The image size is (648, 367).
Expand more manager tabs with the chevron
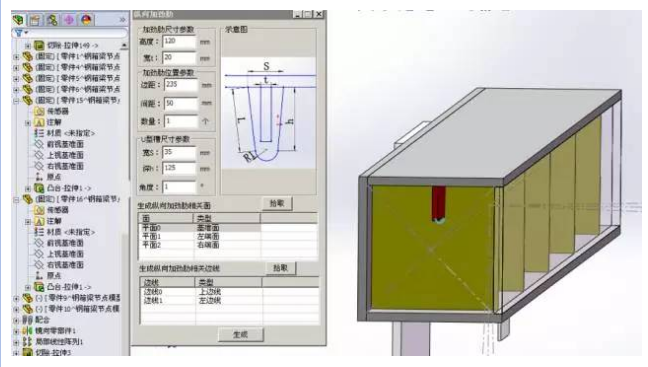tap(122, 19)
